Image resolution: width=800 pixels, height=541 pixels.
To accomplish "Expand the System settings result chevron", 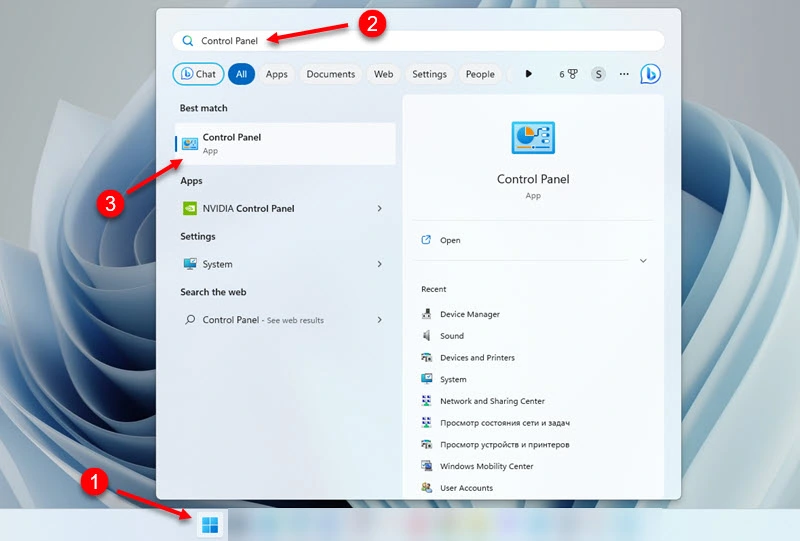I will click(x=380, y=264).
